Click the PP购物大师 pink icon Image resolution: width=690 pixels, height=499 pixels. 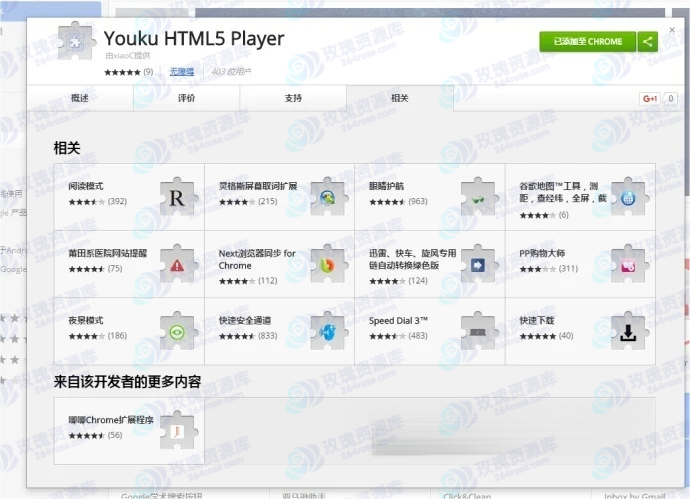628,264
